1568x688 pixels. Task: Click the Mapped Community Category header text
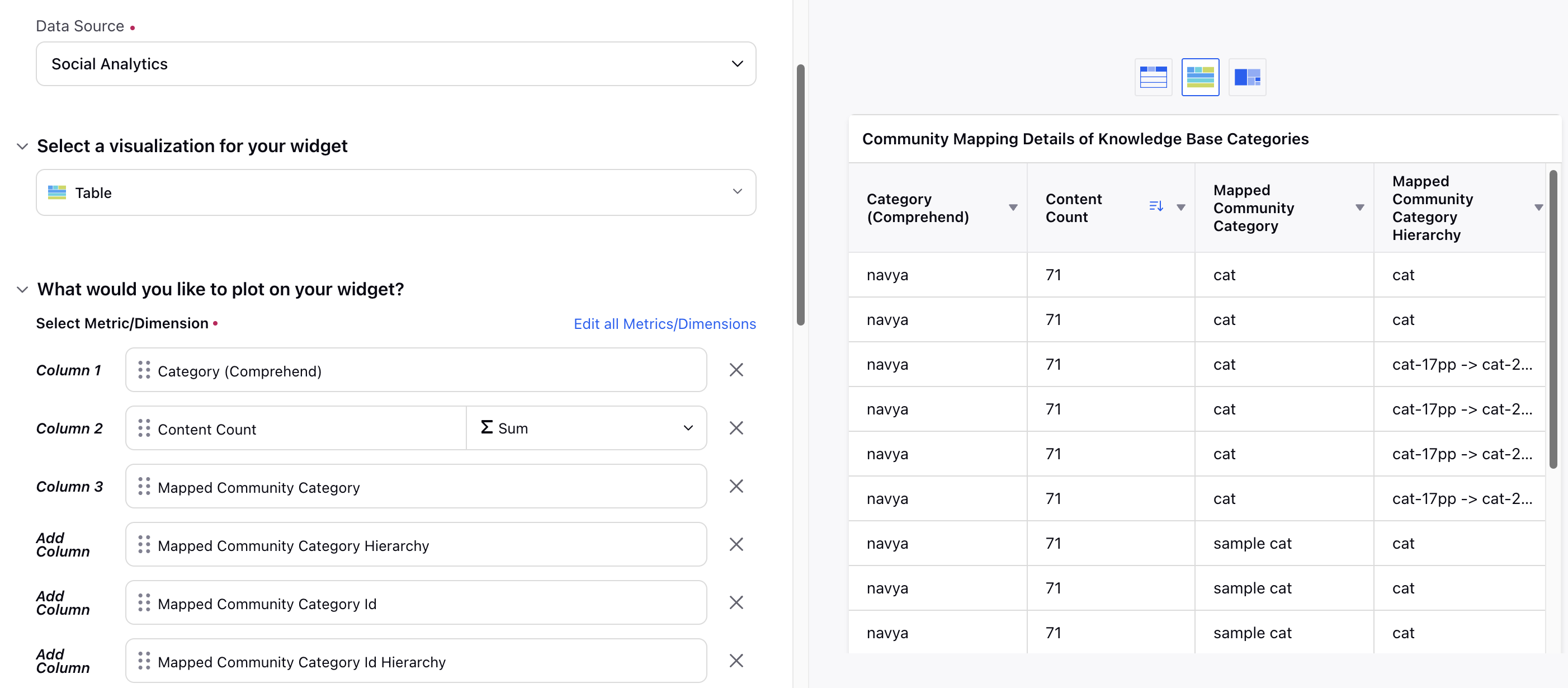click(1253, 208)
